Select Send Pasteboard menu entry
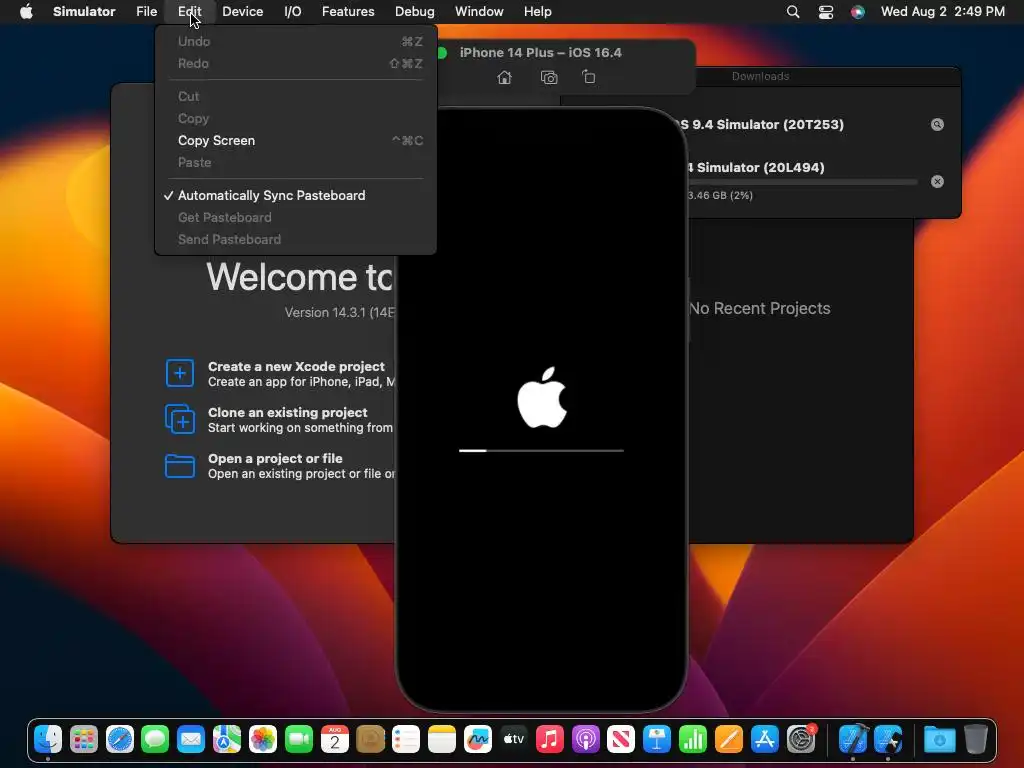Screen dimensions: 1024x768 click(295, 240)
